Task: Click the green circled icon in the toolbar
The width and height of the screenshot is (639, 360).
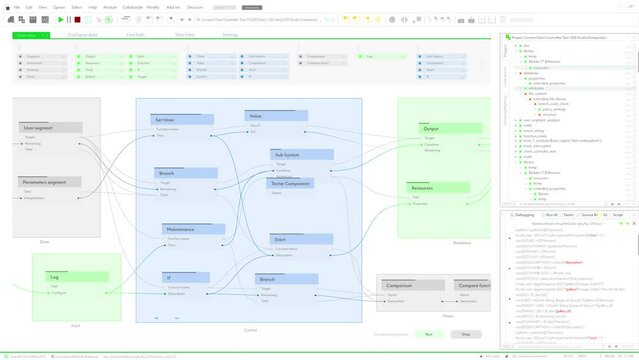Action: point(109,20)
